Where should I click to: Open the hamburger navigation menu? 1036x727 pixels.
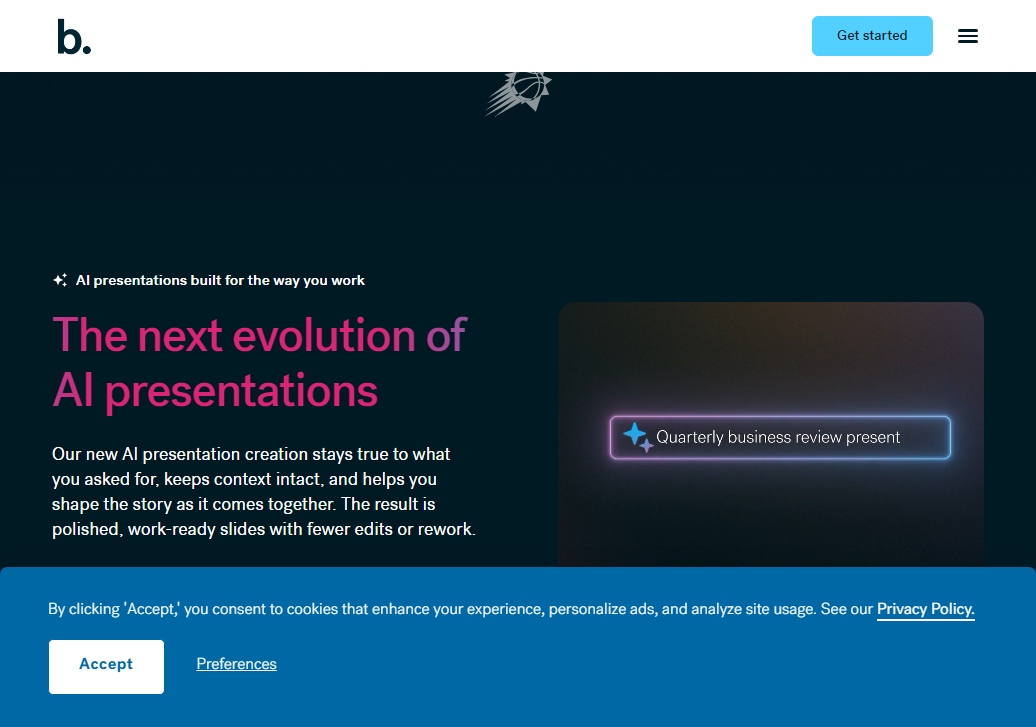[x=967, y=36]
